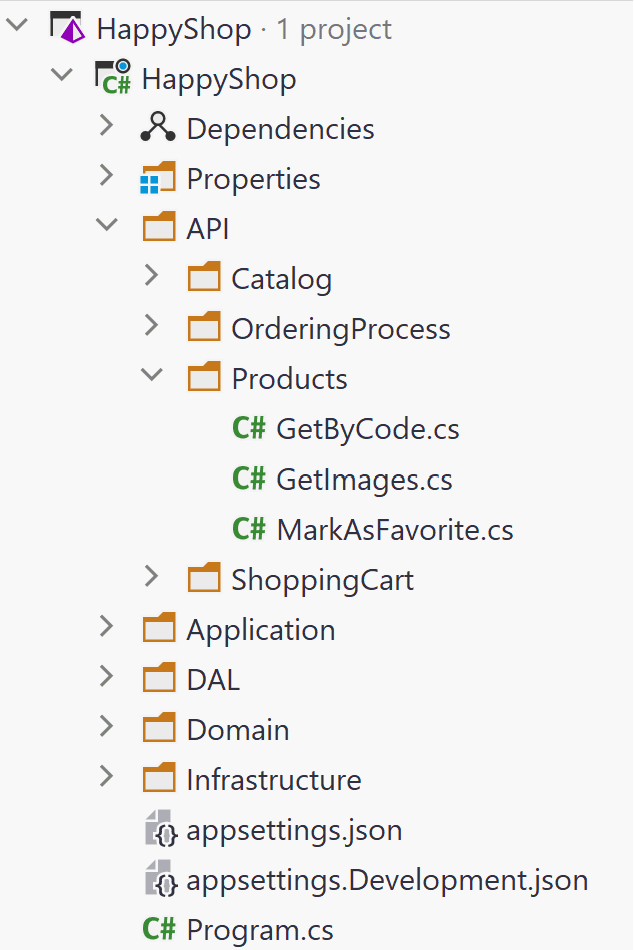This screenshot has height=950, width=634.
Task: Click the Catalog folder icon
Action: [204, 277]
